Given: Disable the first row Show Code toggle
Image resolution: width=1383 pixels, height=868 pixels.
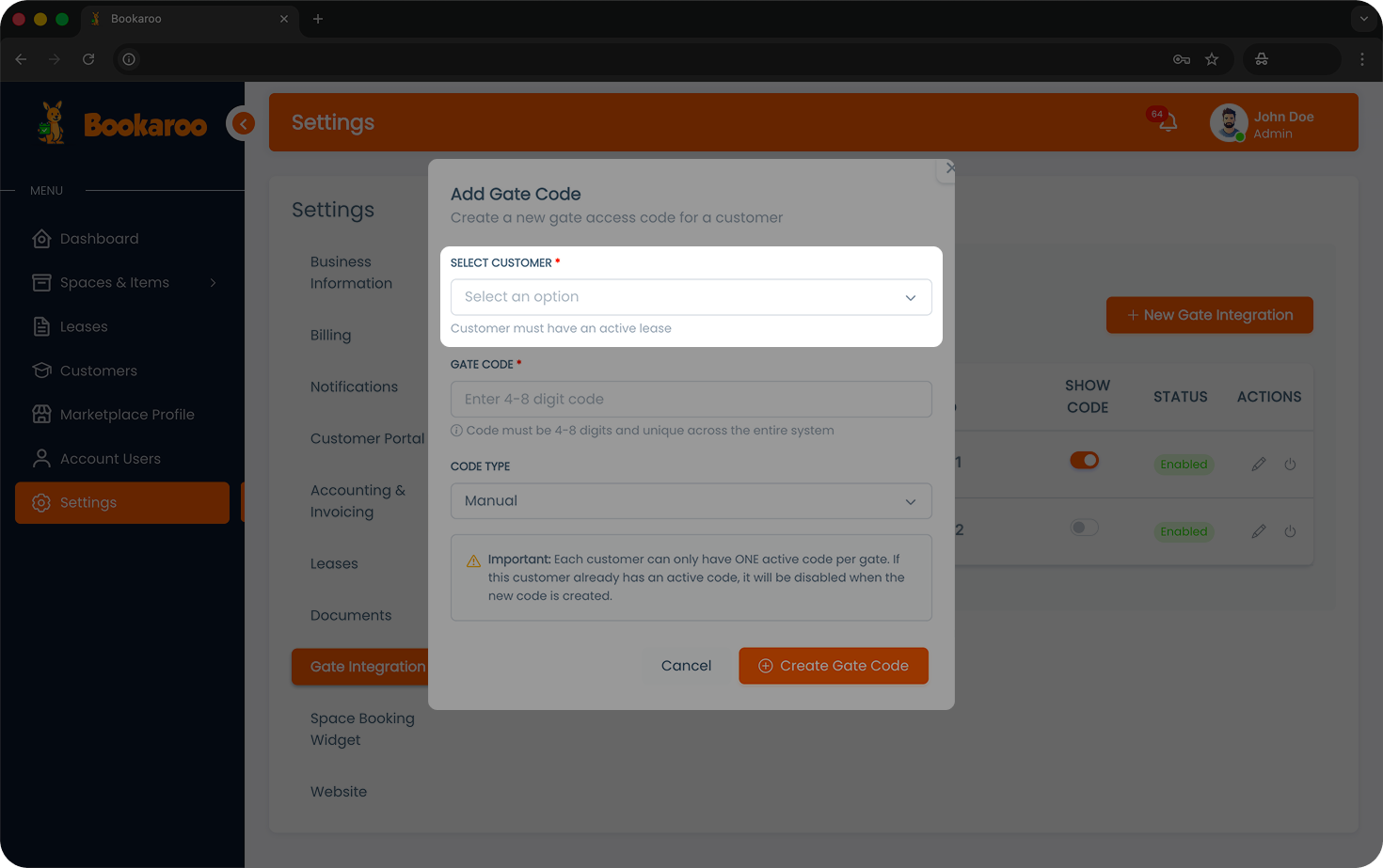Looking at the screenshot, I should pos(1084,461).
